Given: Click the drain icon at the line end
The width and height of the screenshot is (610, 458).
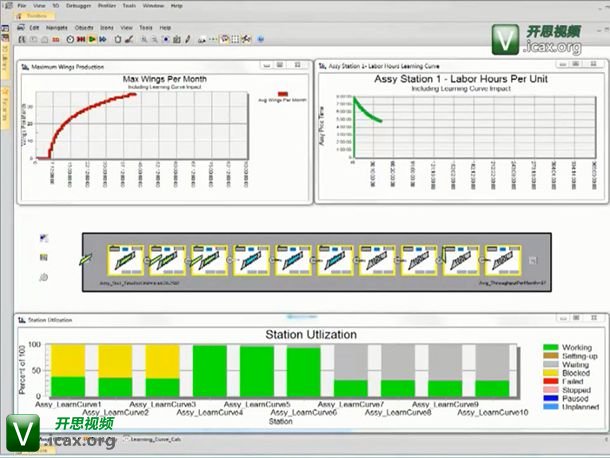Looking at the screenshot, I should point(533,260).
